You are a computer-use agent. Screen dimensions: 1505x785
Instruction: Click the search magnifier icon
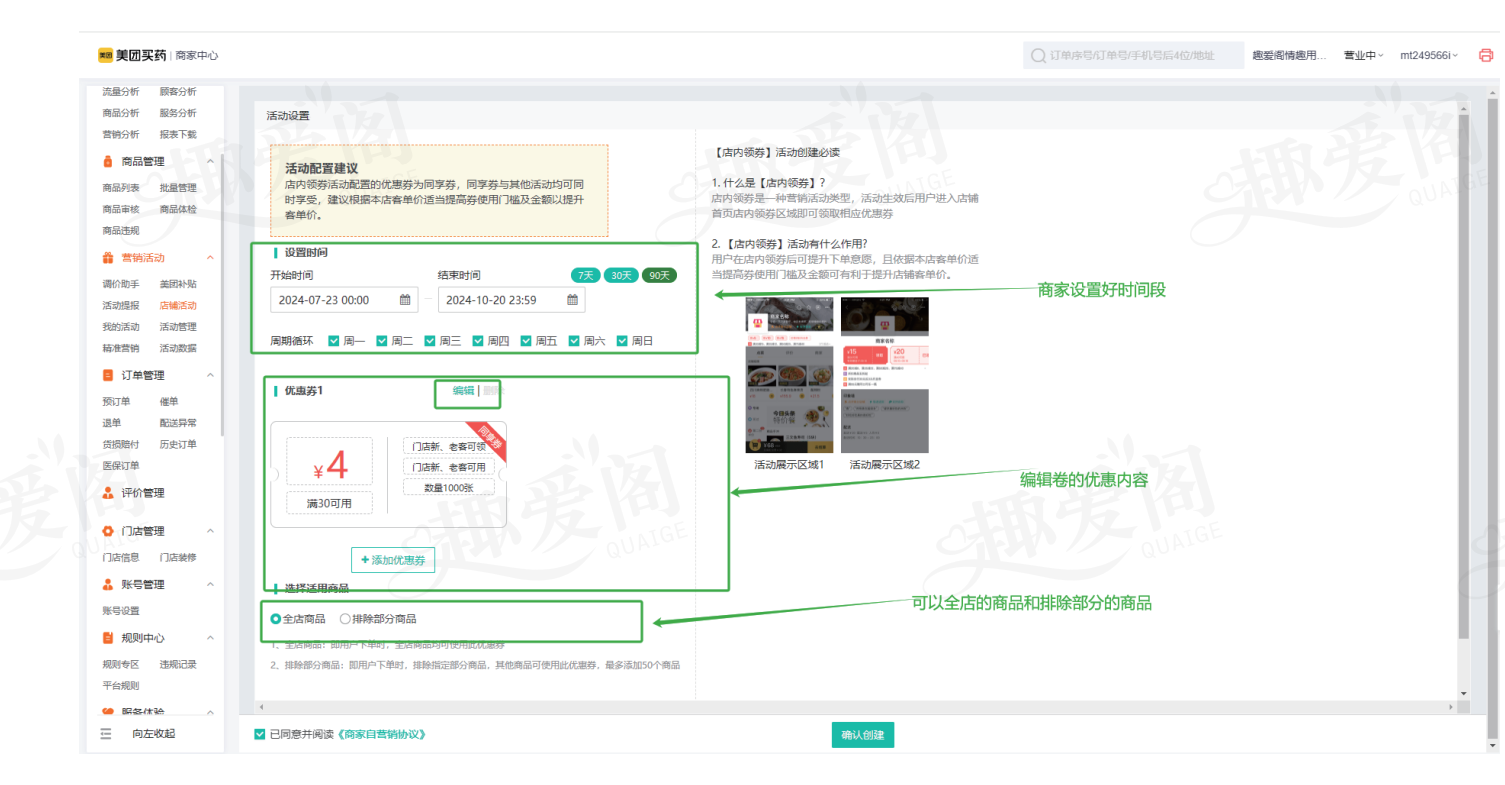1038,56
